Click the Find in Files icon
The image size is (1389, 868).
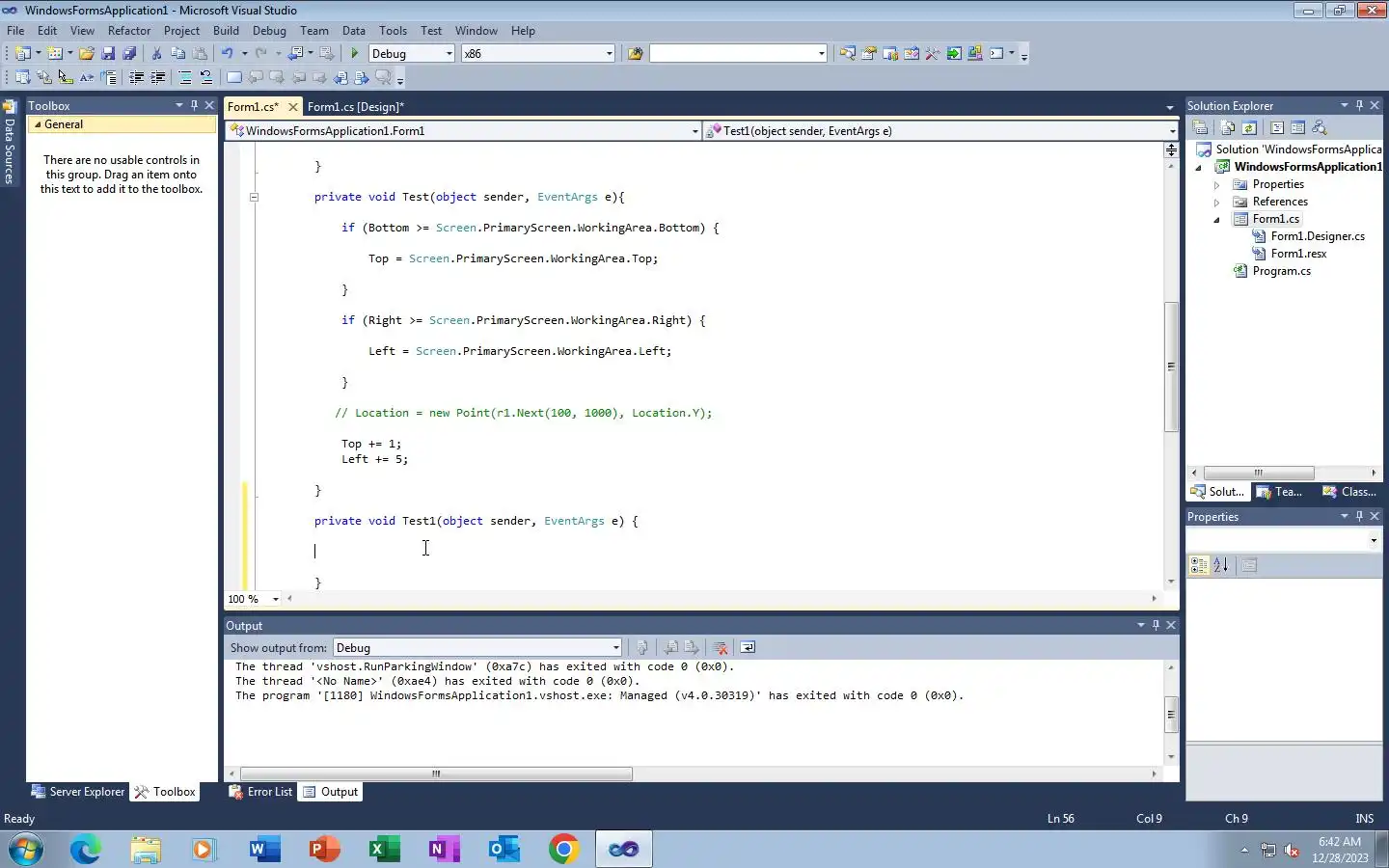635,53
